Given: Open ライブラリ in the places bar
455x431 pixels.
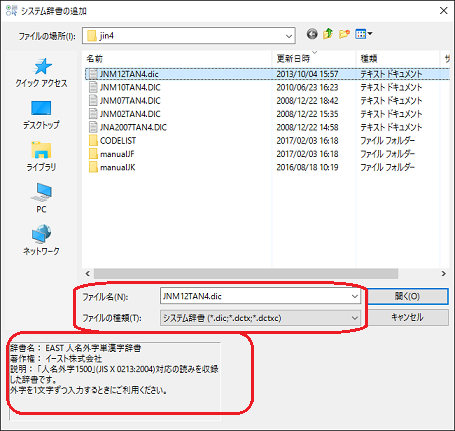Looking at the screenshot, I should pos(41,157).
